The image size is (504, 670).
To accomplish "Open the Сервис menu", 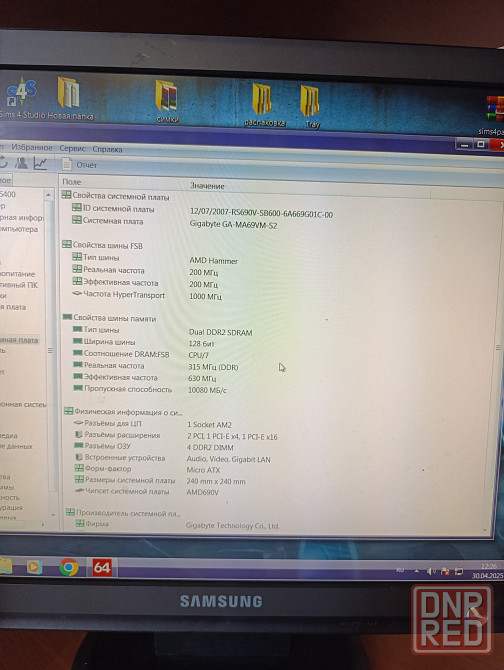I will (72, 148).
